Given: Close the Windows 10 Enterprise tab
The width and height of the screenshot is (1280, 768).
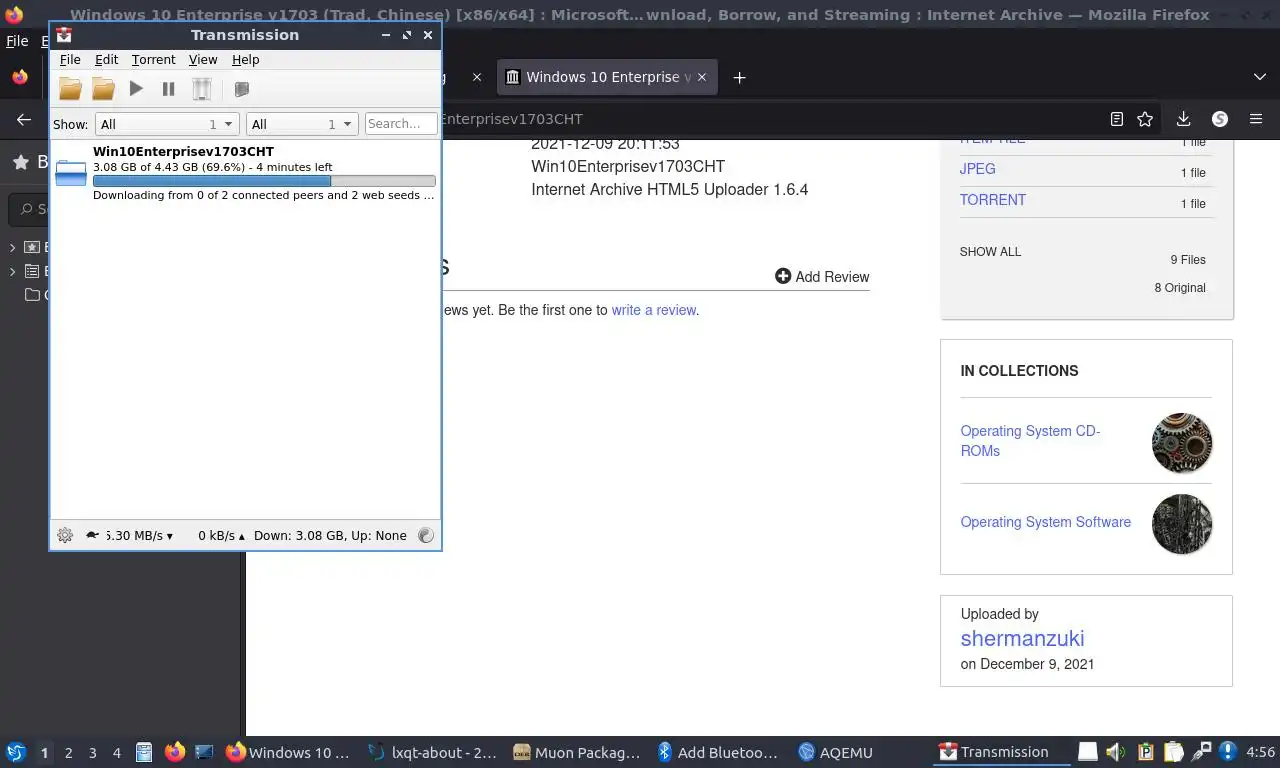Looking at the screenshot, I should [x=702, y=77].
